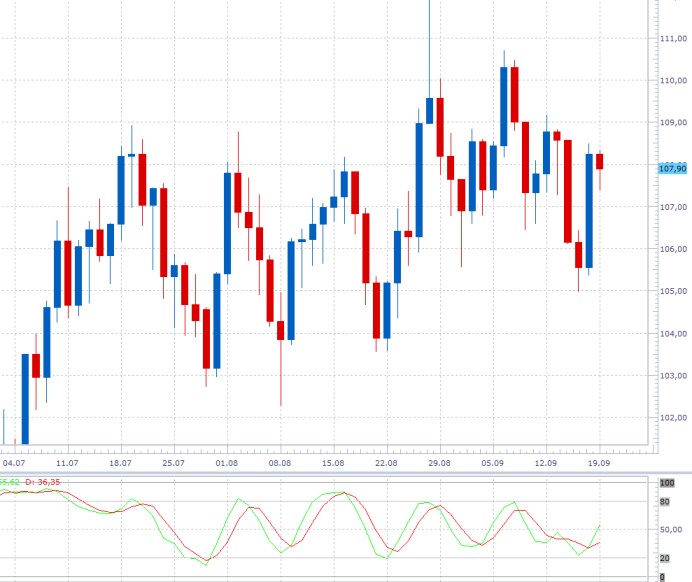The width and height of the screenshot is (692, 582).
Task: Select the oscillator 0 level label
Action: click(x=662, y=577)
